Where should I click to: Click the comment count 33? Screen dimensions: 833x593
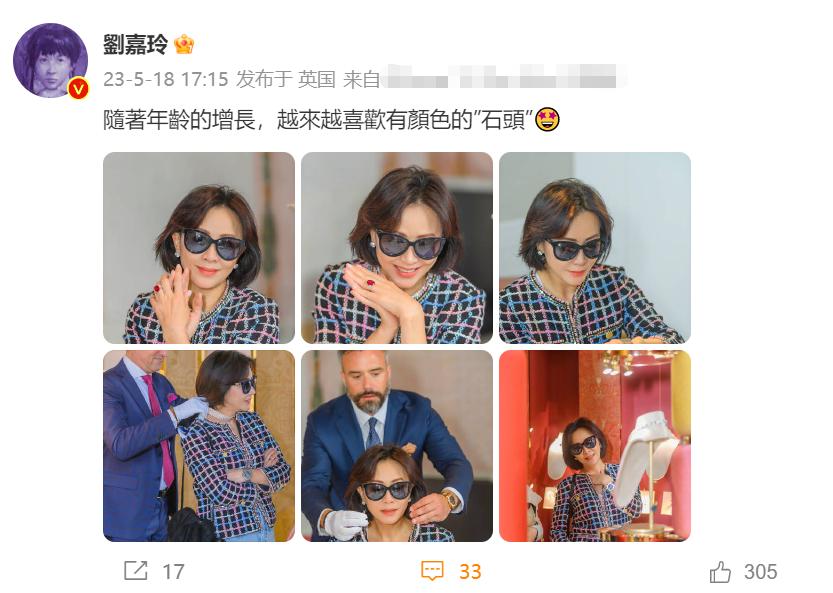[470, 572]
